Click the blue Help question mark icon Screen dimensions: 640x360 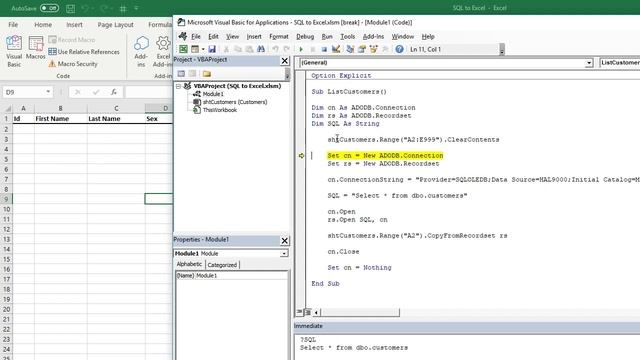point(399,49)
